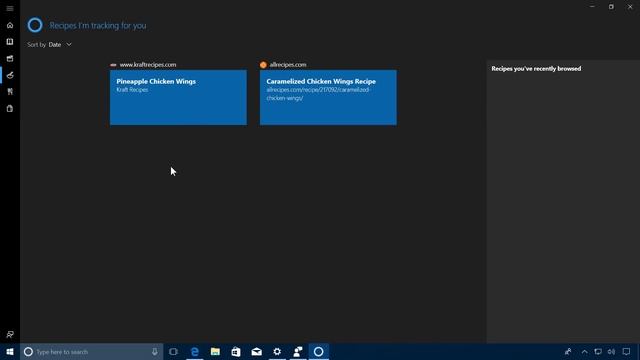Open the feedback icon at sidebar bottom

pos(10,335)
